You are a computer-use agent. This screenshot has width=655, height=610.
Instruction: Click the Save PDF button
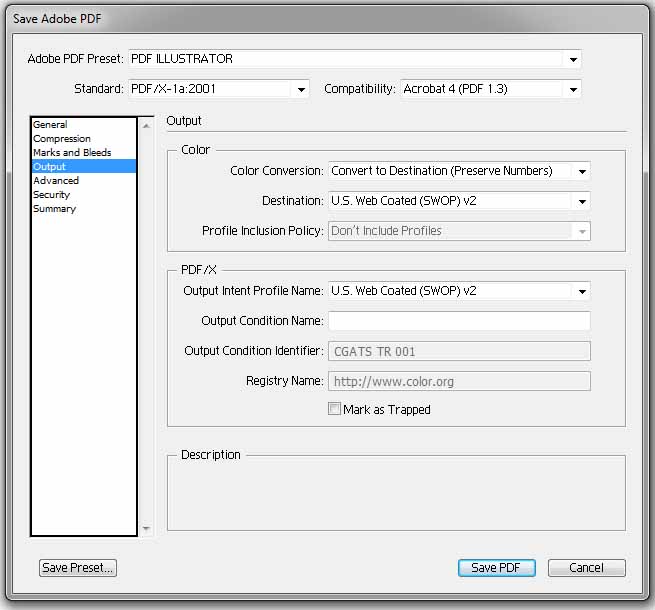(x=497, y=568)
